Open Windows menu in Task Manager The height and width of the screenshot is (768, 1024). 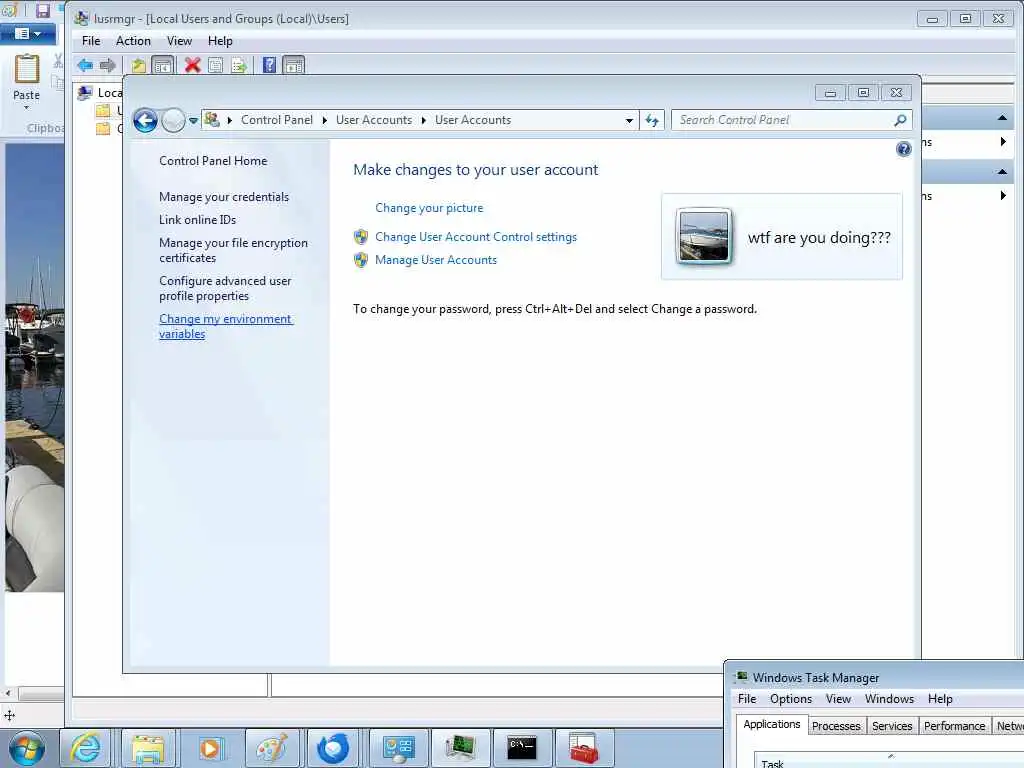tap(889, 699)
